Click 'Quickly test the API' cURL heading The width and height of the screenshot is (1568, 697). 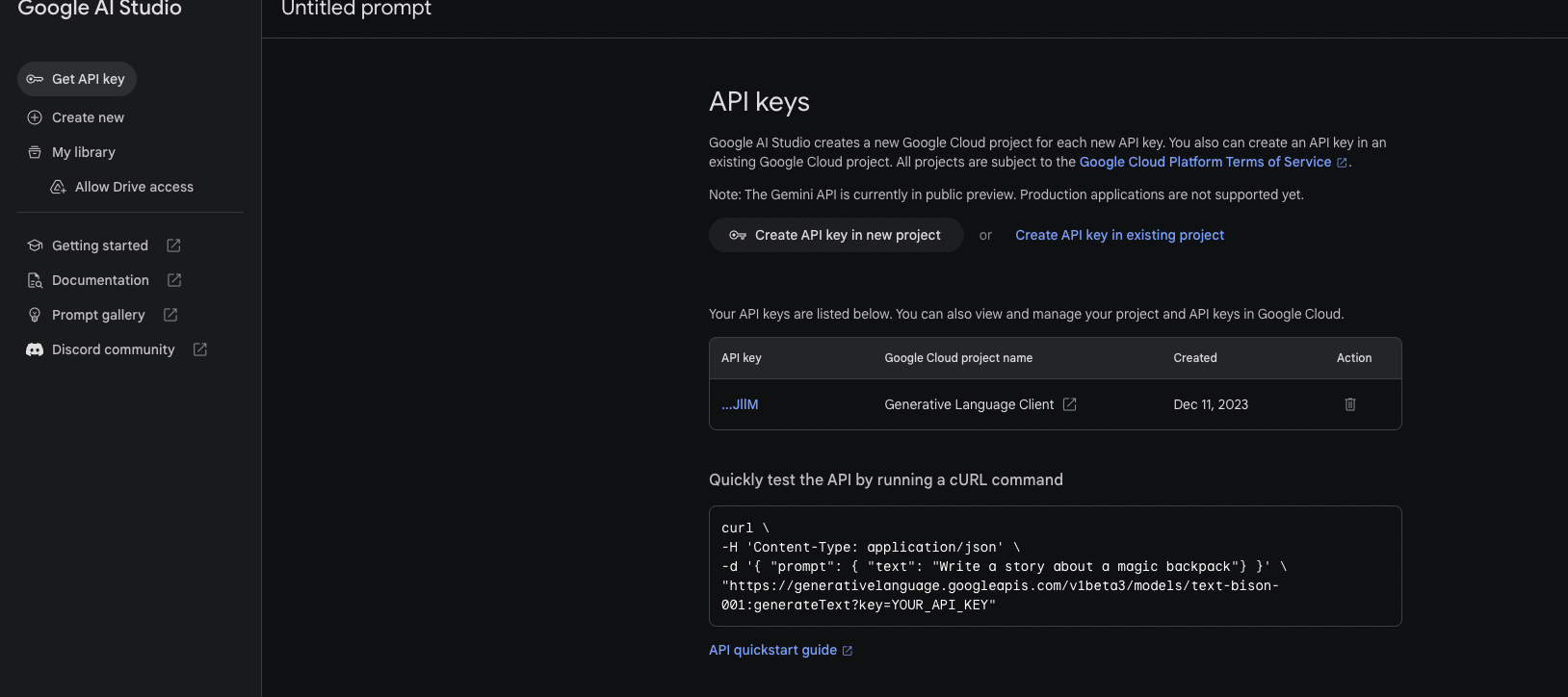pos(886,479)
